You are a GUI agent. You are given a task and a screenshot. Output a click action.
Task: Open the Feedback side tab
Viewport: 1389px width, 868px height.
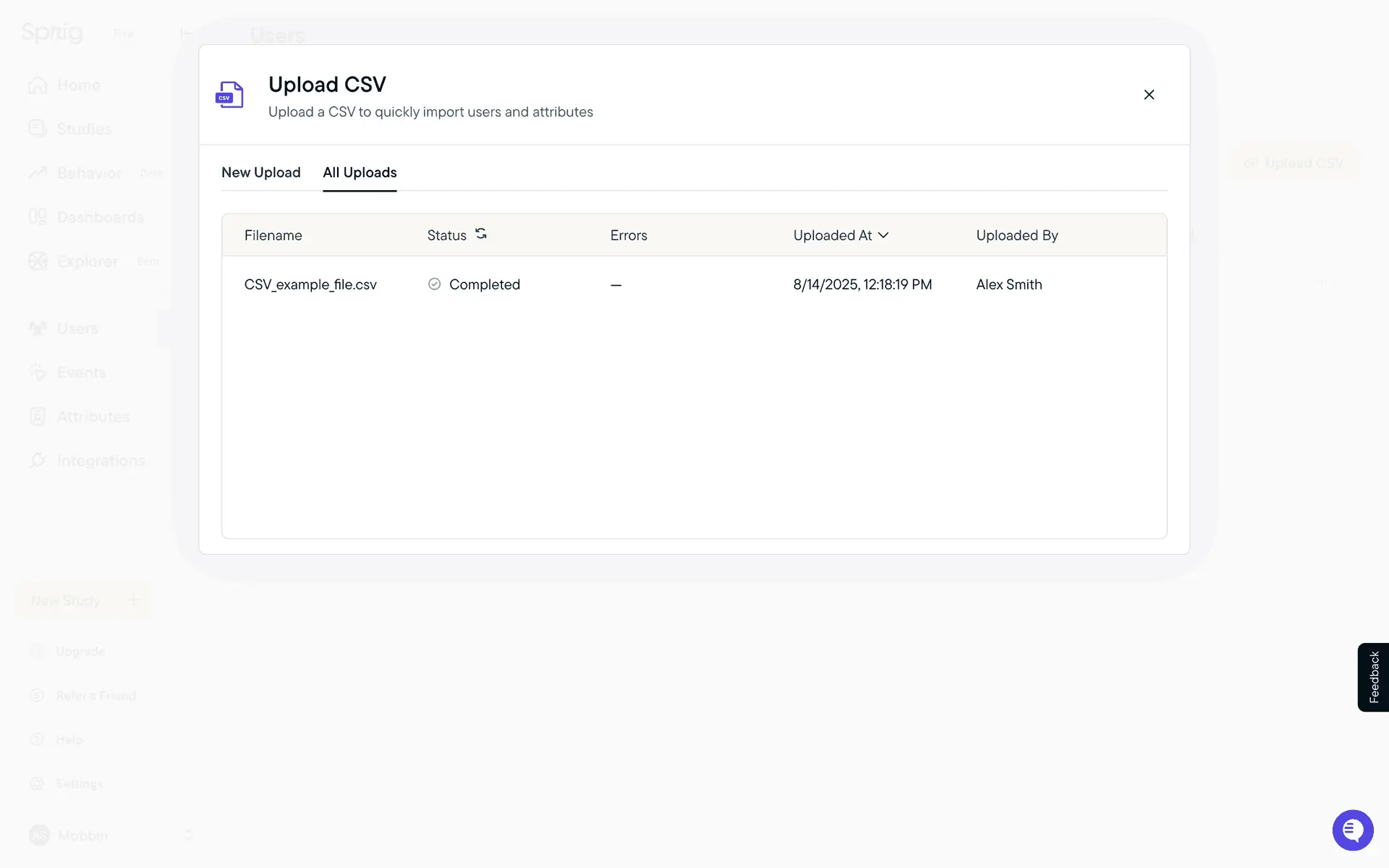coord(1373,677)
